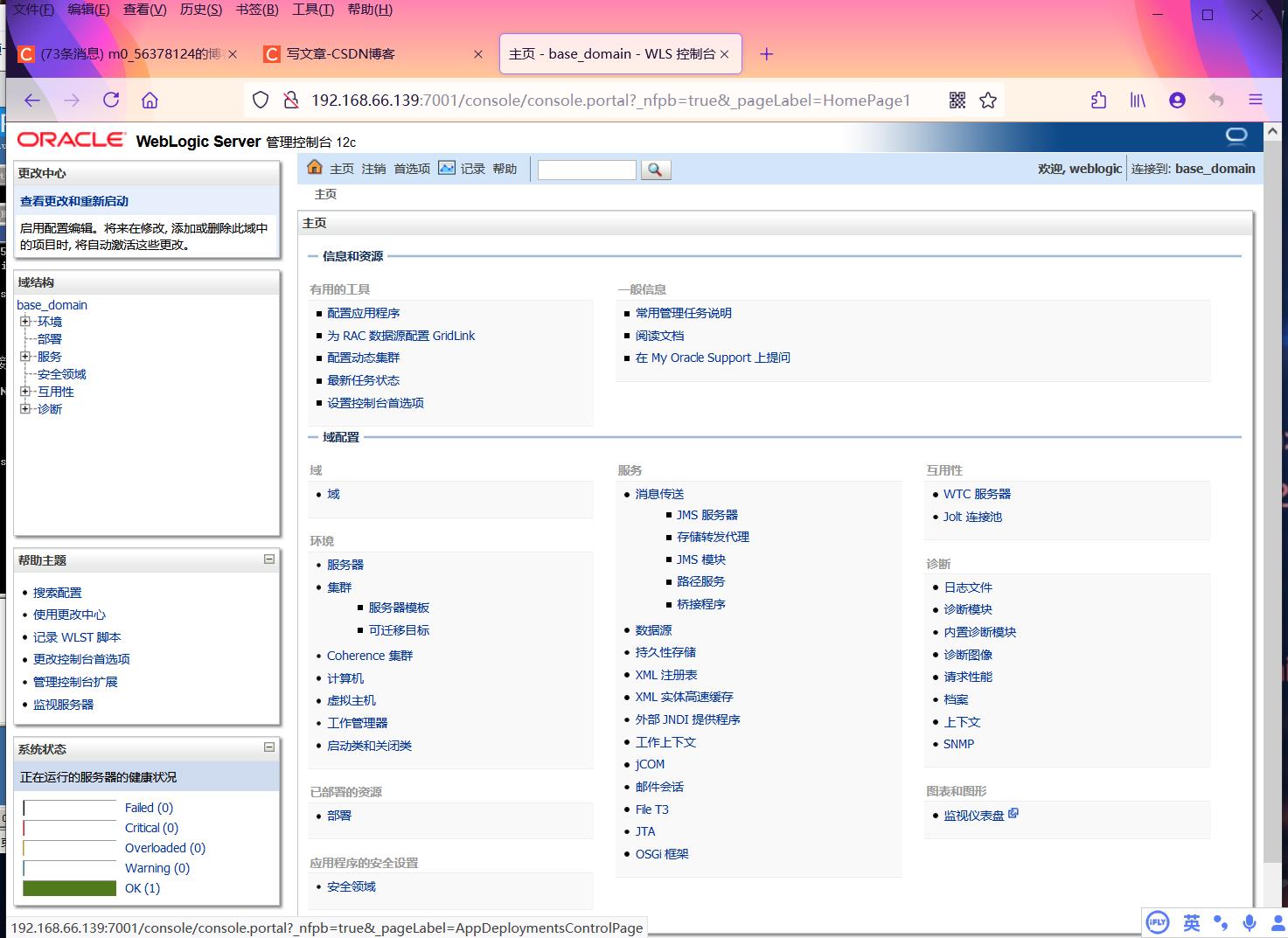The height and width of the screenshot is (938, 1288).
Task: Click 注销 in the console toolbar
Action: [x=373, y=169]
